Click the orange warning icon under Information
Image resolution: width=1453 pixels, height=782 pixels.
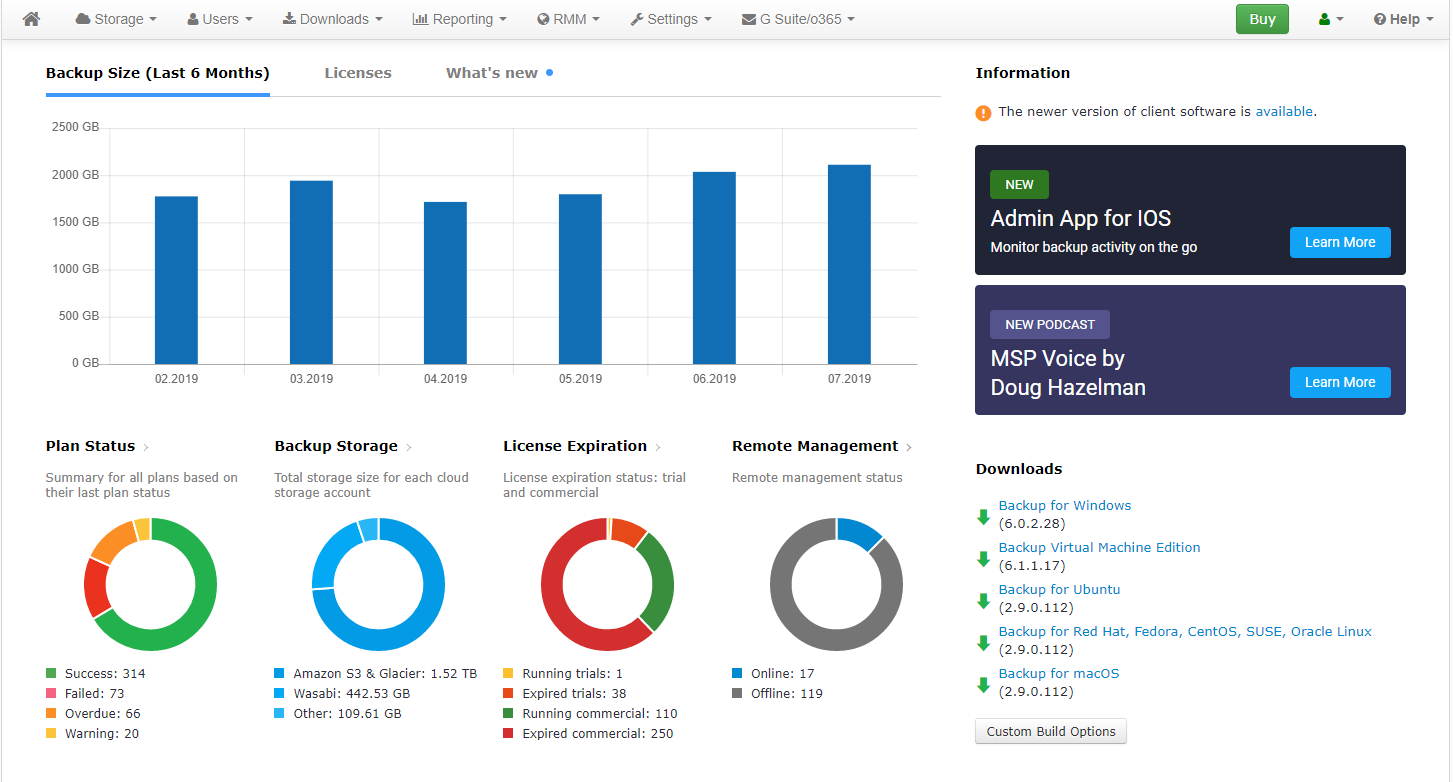click(983, 113)
